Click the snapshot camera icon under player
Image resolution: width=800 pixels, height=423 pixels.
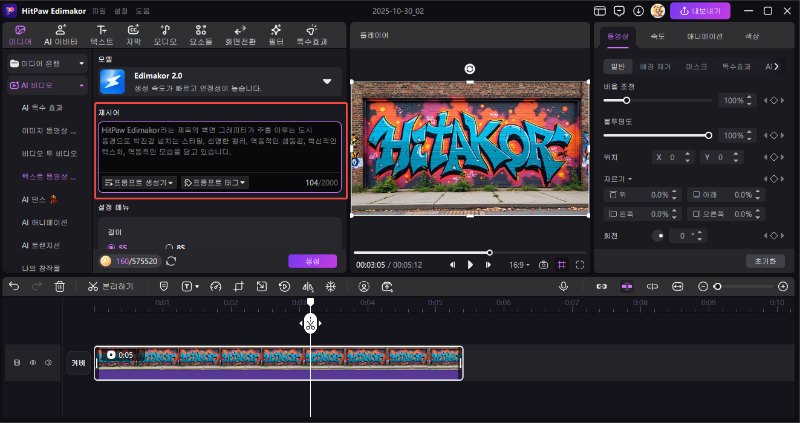tap(544, 265)
